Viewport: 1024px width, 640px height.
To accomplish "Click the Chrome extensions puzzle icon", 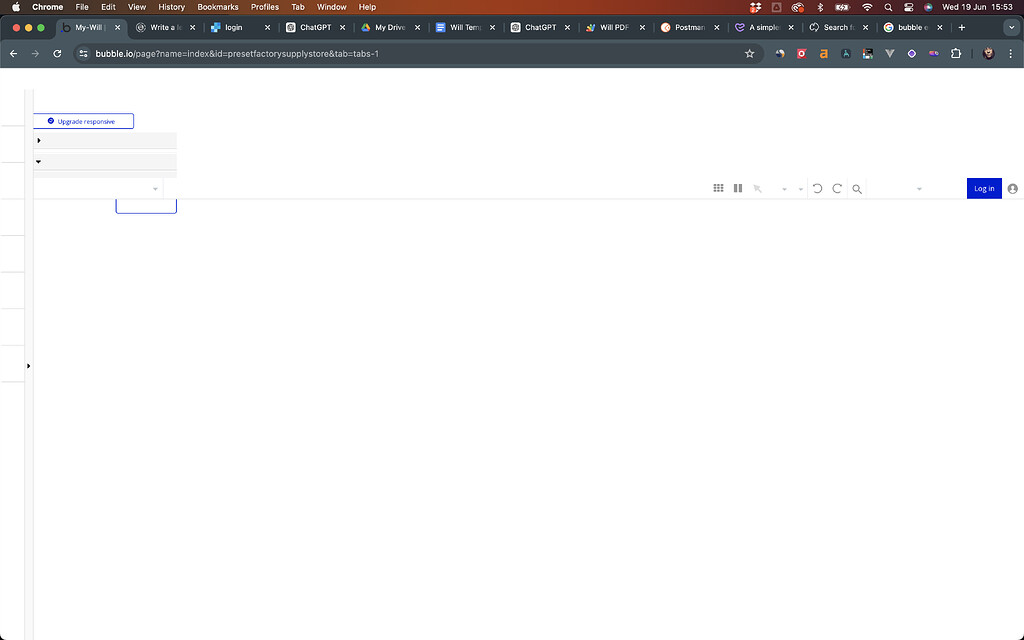I will [956, 53].
